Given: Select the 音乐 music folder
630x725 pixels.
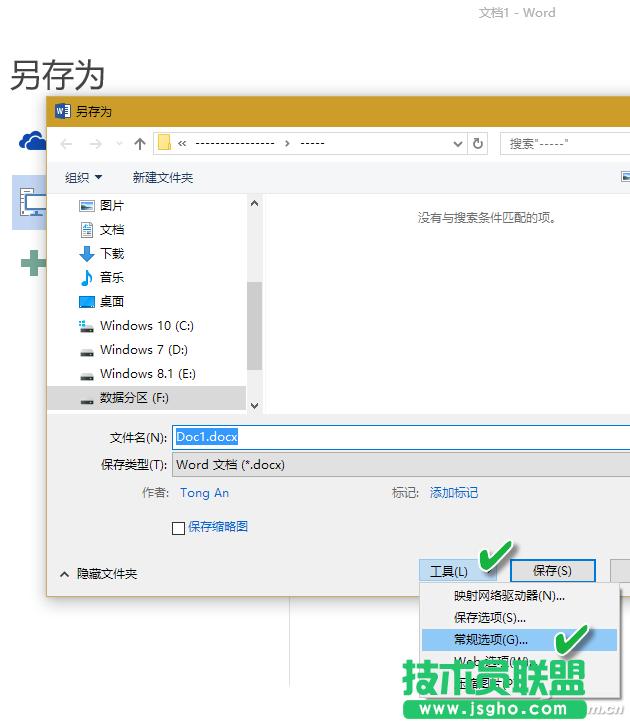Looking at the screenshot, I should click(111, 277).
